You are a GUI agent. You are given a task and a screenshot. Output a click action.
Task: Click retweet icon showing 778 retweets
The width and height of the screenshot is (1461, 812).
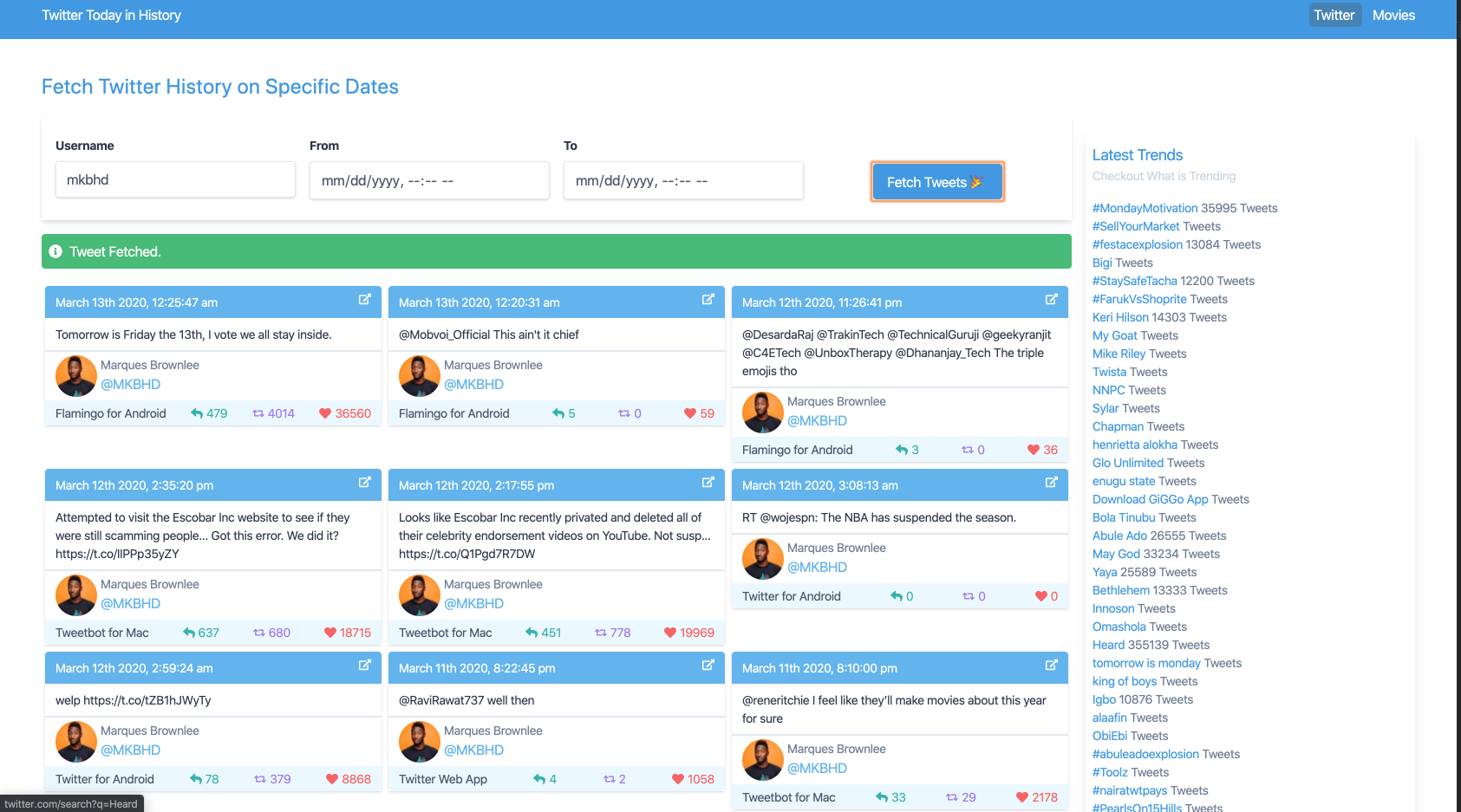pos(601,633)
